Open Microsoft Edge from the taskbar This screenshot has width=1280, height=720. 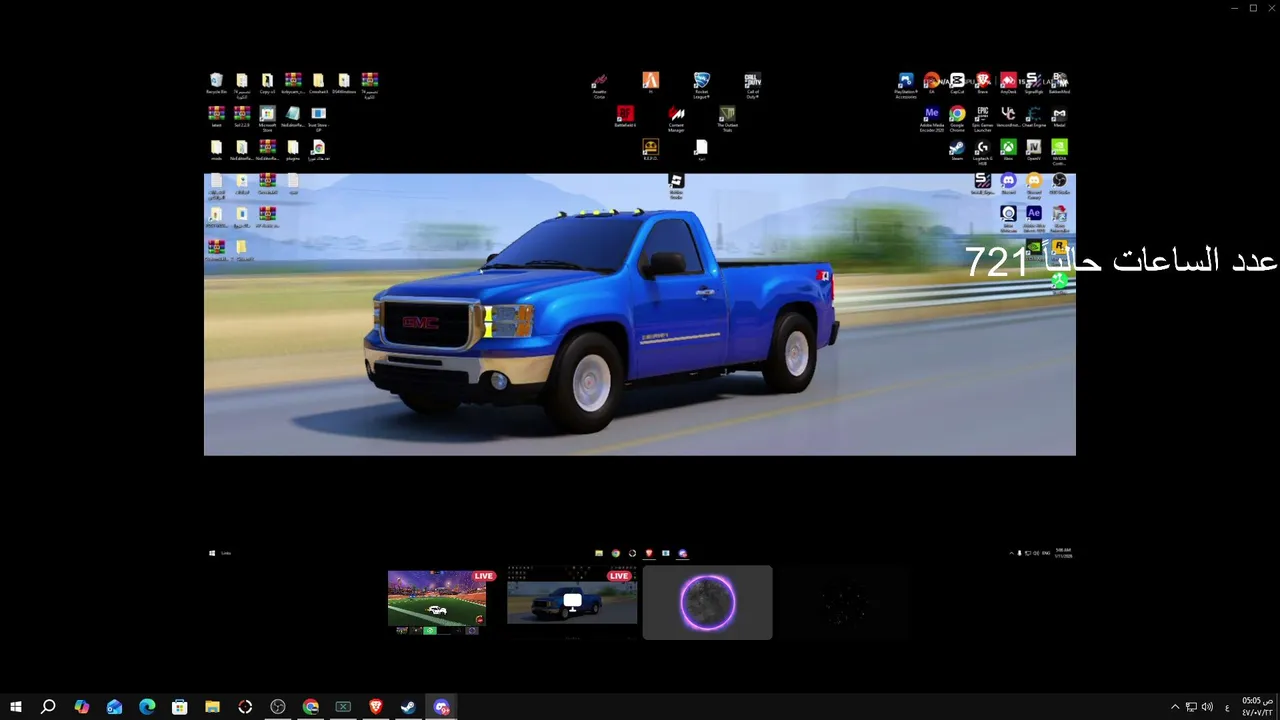point(147,707)
